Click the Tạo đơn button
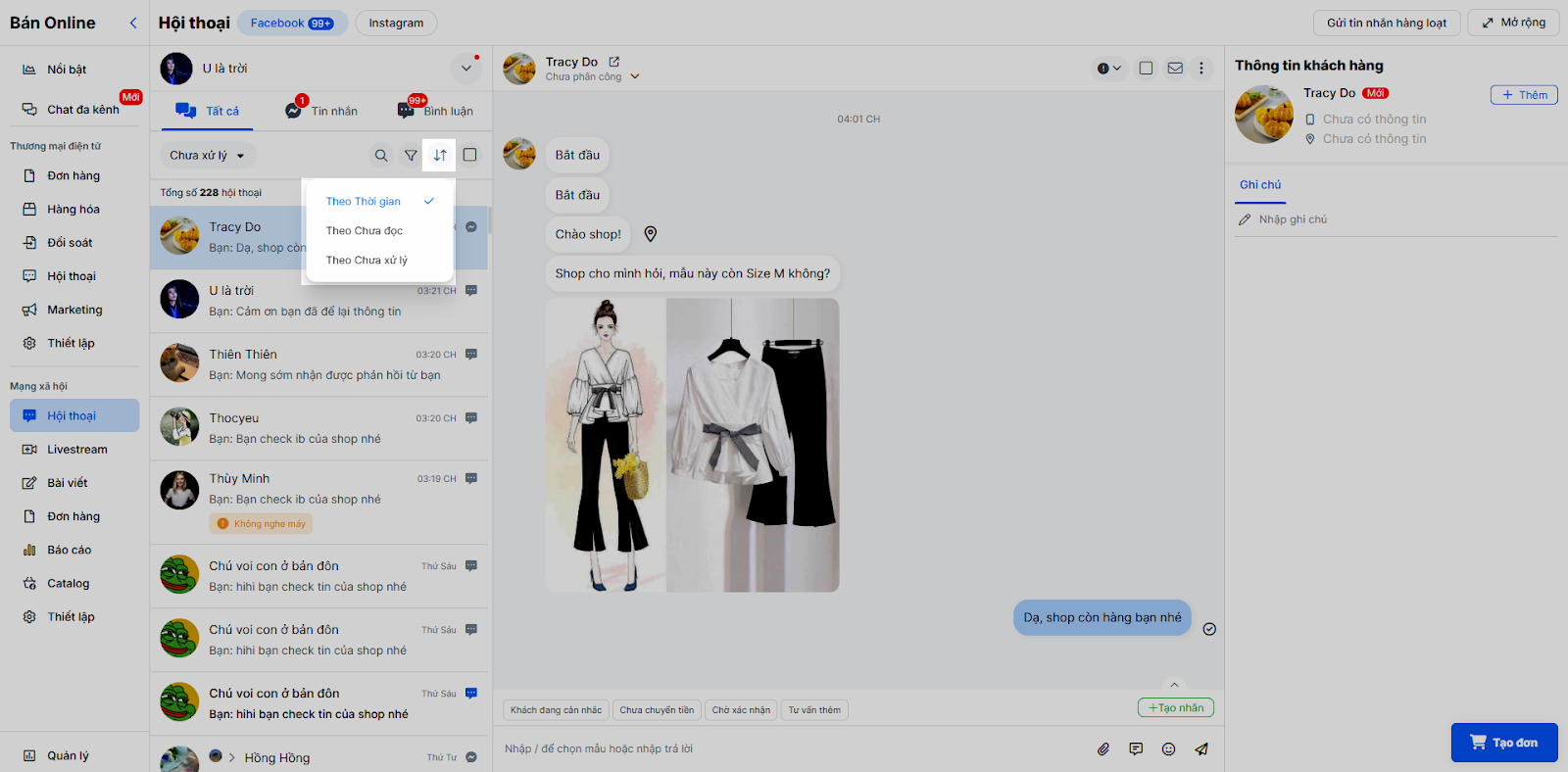The image size is (1568, 772). tap(1504, 743)
